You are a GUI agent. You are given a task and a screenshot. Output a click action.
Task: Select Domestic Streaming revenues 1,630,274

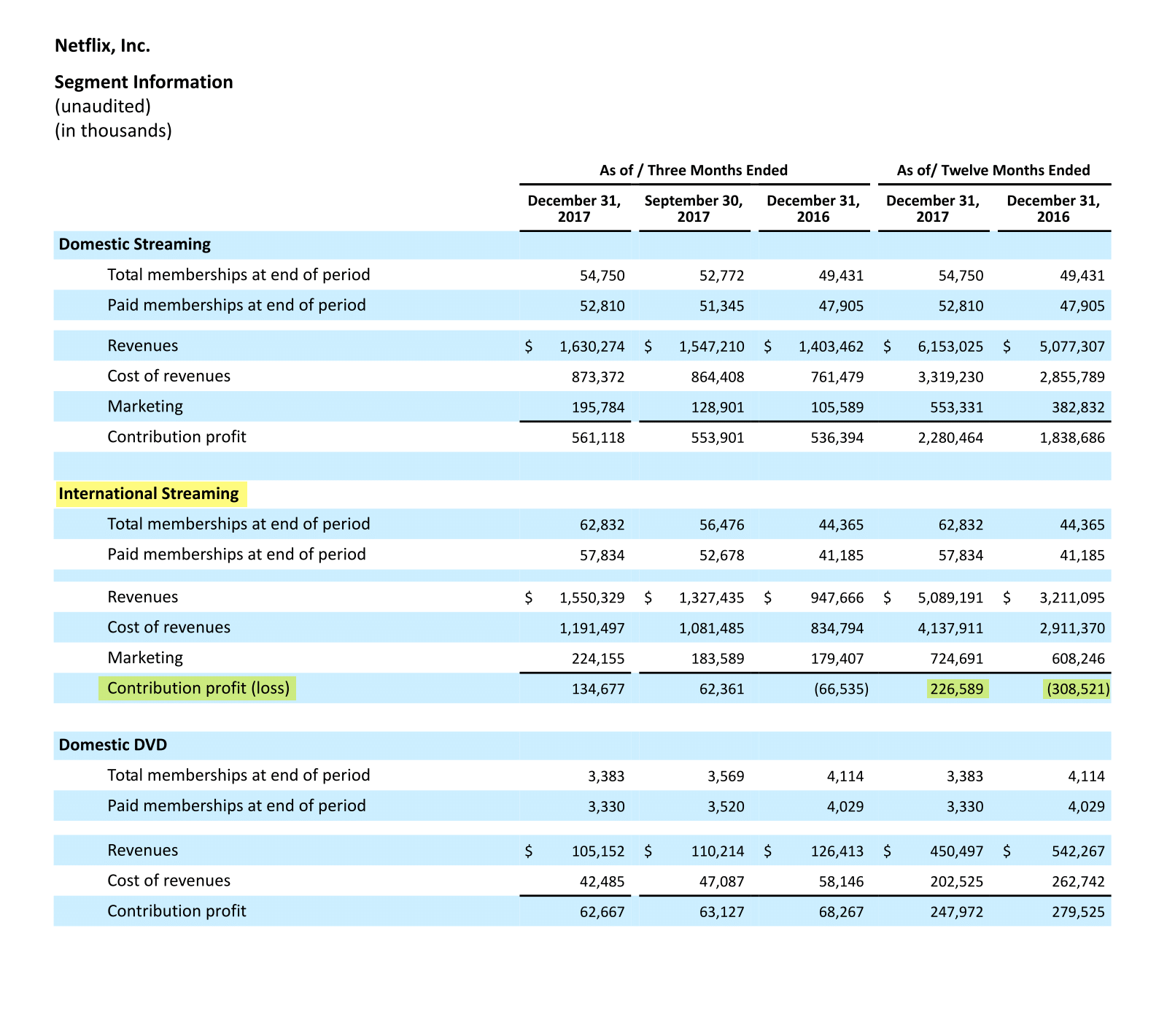pyautogui.click(x=592, y=347)
